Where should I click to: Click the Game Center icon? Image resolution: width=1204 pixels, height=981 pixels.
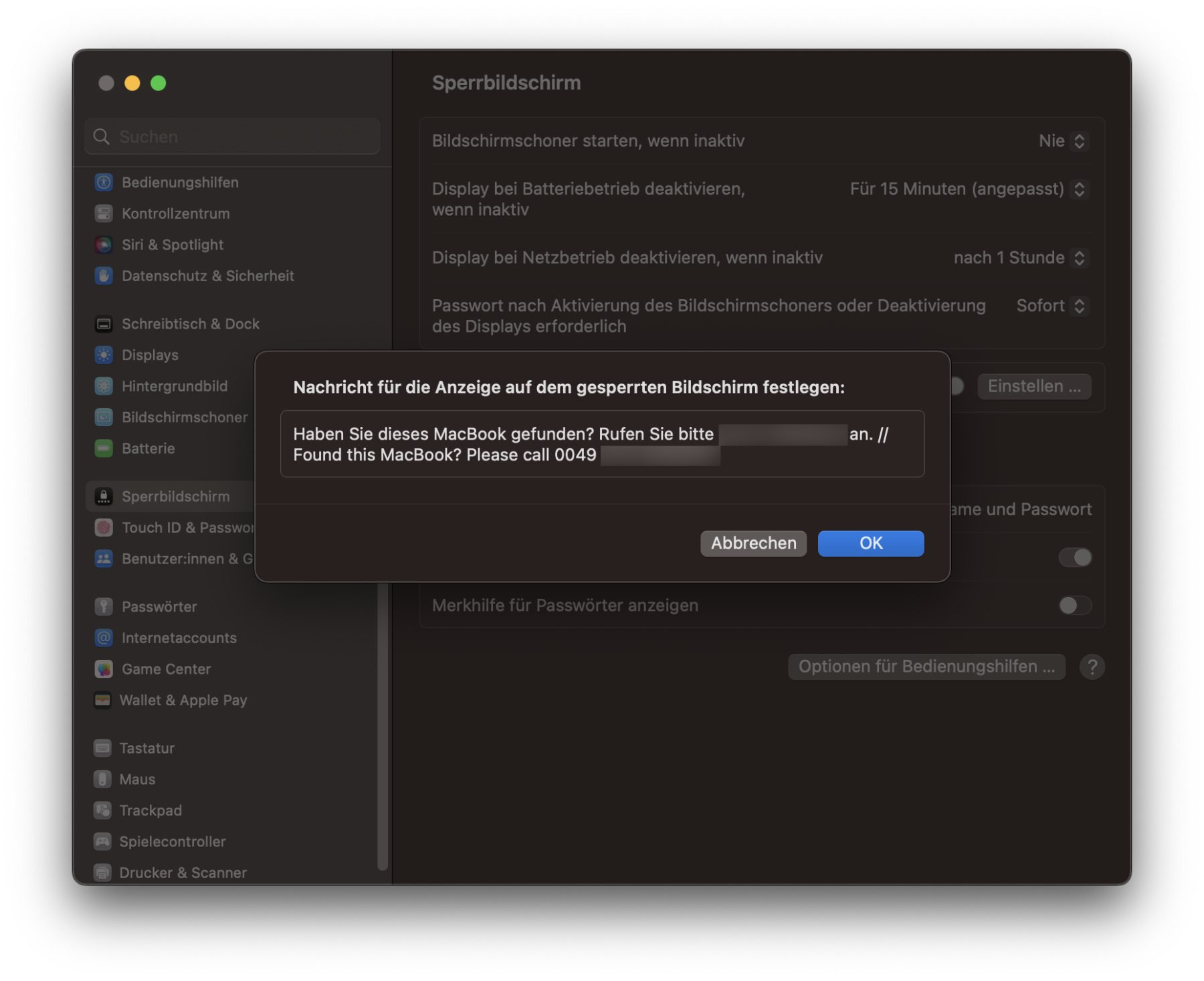[104, 669]
